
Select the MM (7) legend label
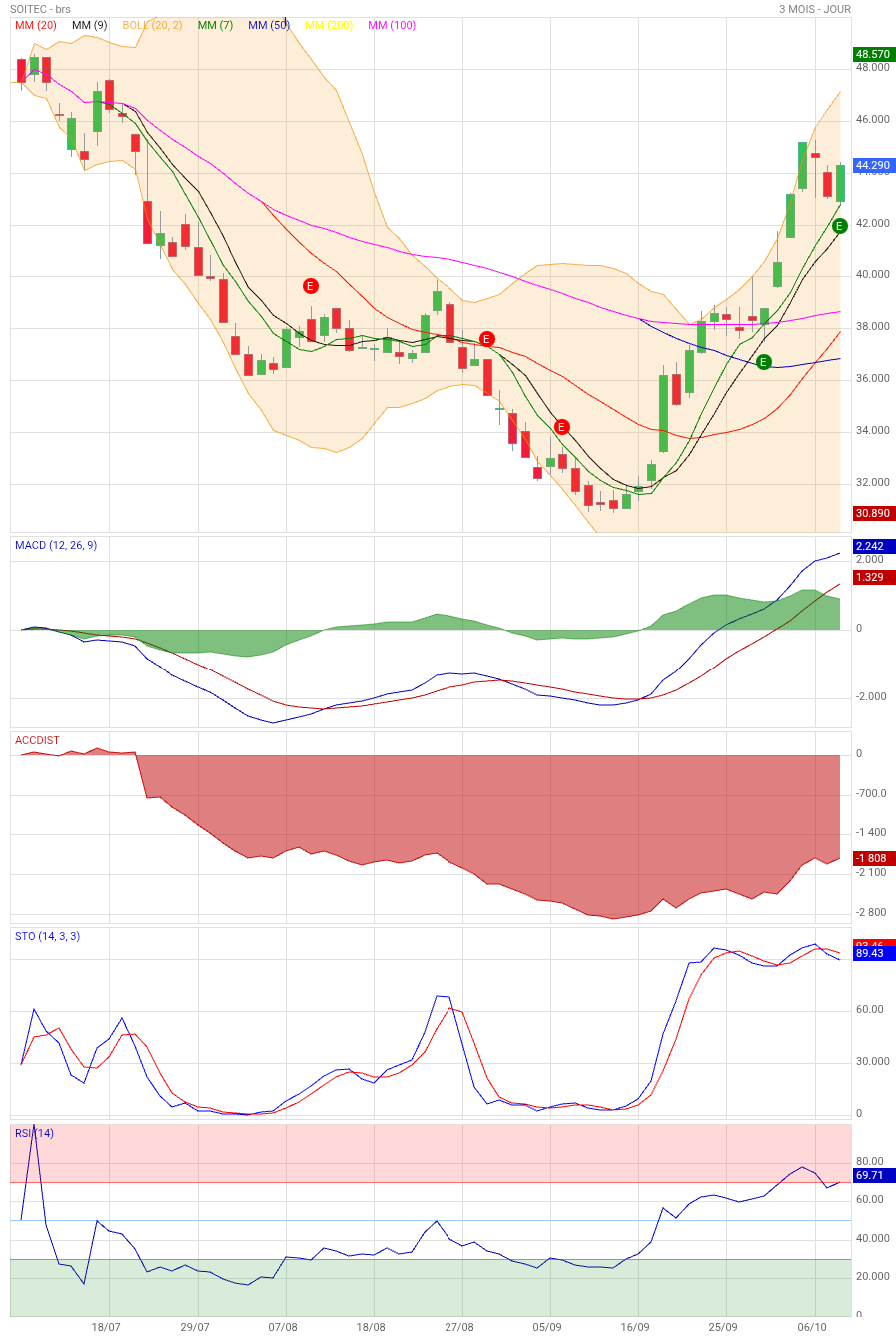(x=215, y=25)
